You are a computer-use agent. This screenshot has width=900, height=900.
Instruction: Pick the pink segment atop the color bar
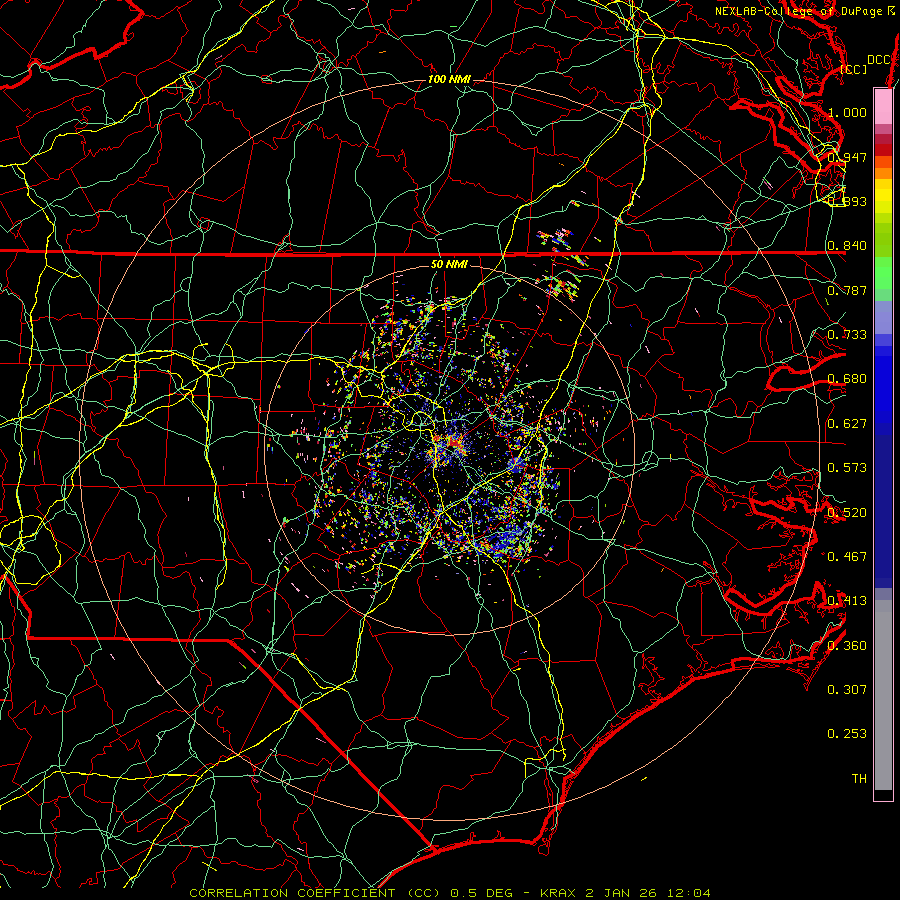click(883, 106)
